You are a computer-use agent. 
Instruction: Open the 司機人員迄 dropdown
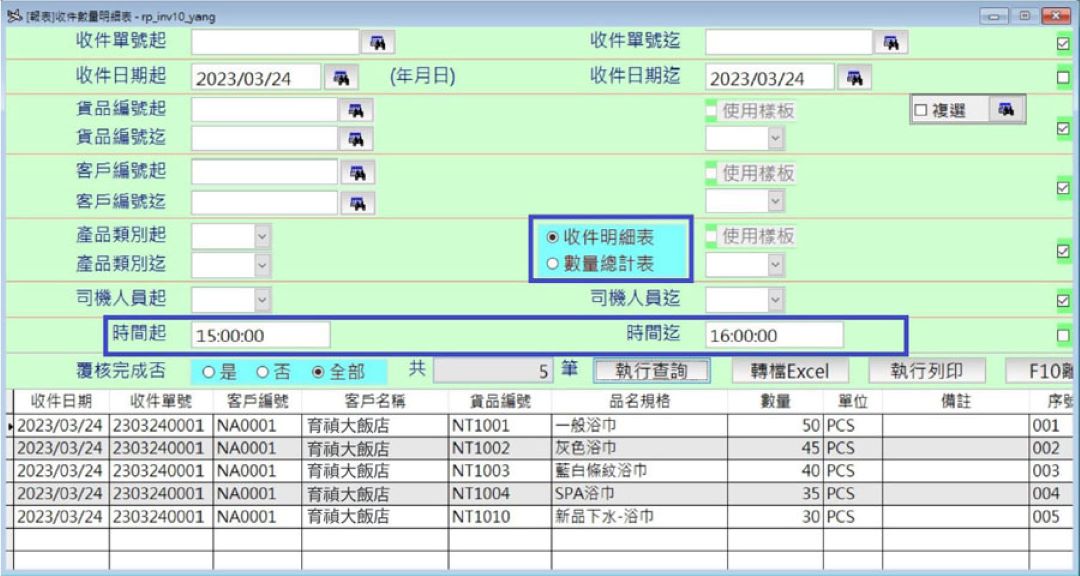[775, 297]
